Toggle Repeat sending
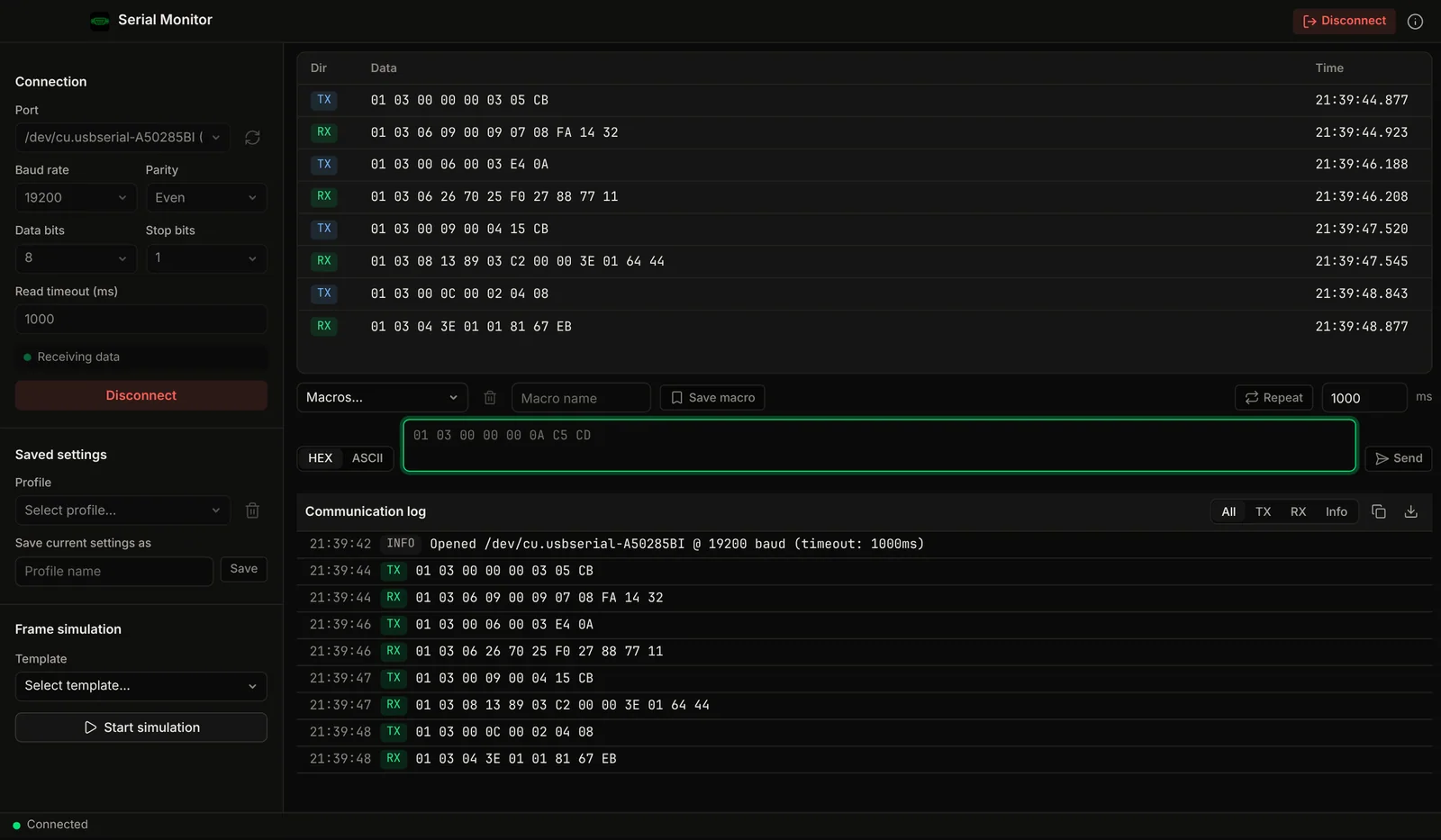Viewport: 1441px width, 840px height. [x=1273, y=398]
